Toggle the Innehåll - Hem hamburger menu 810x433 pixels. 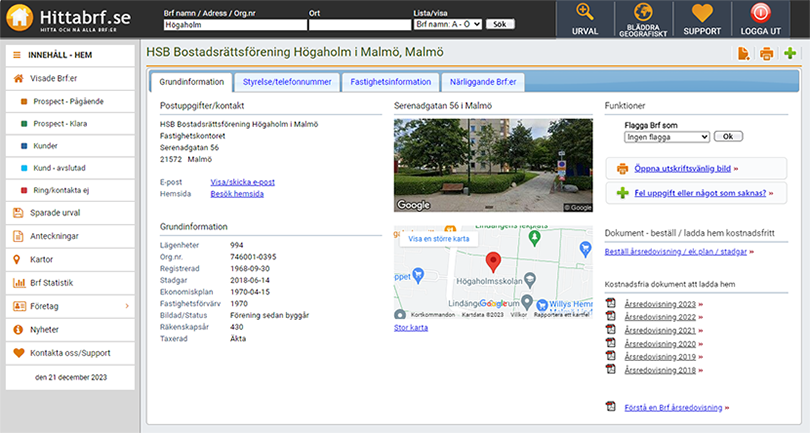pos(17,54)
